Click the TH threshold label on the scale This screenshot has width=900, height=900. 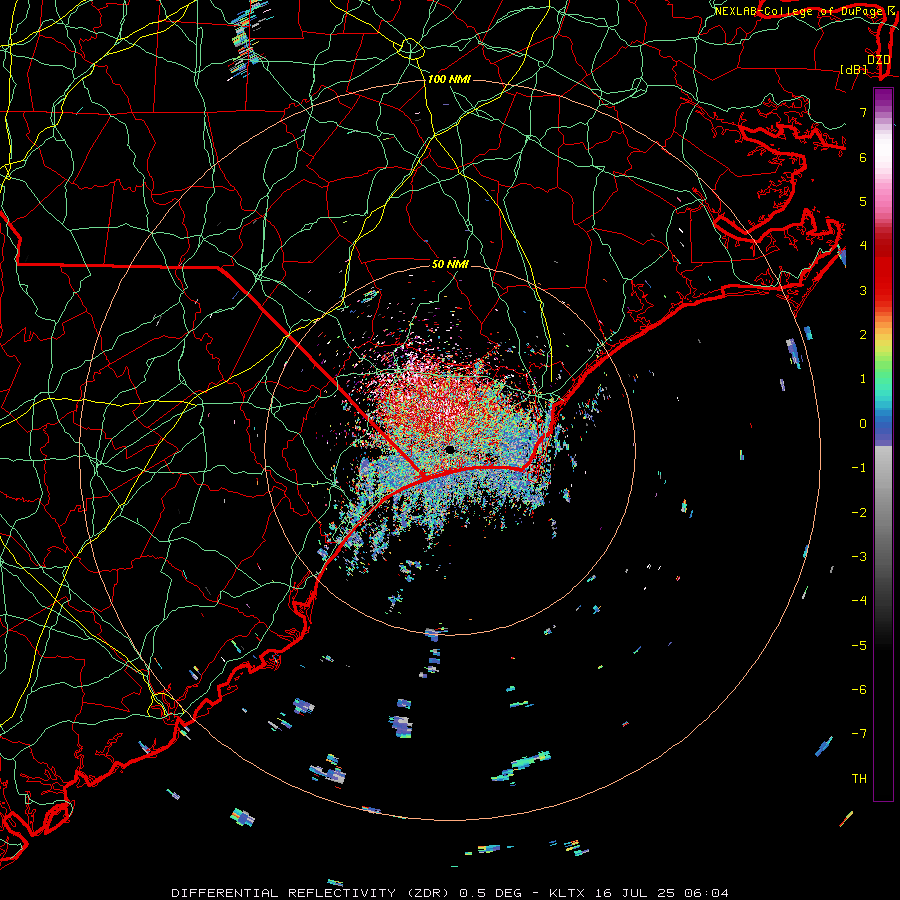tap(859, 779)
